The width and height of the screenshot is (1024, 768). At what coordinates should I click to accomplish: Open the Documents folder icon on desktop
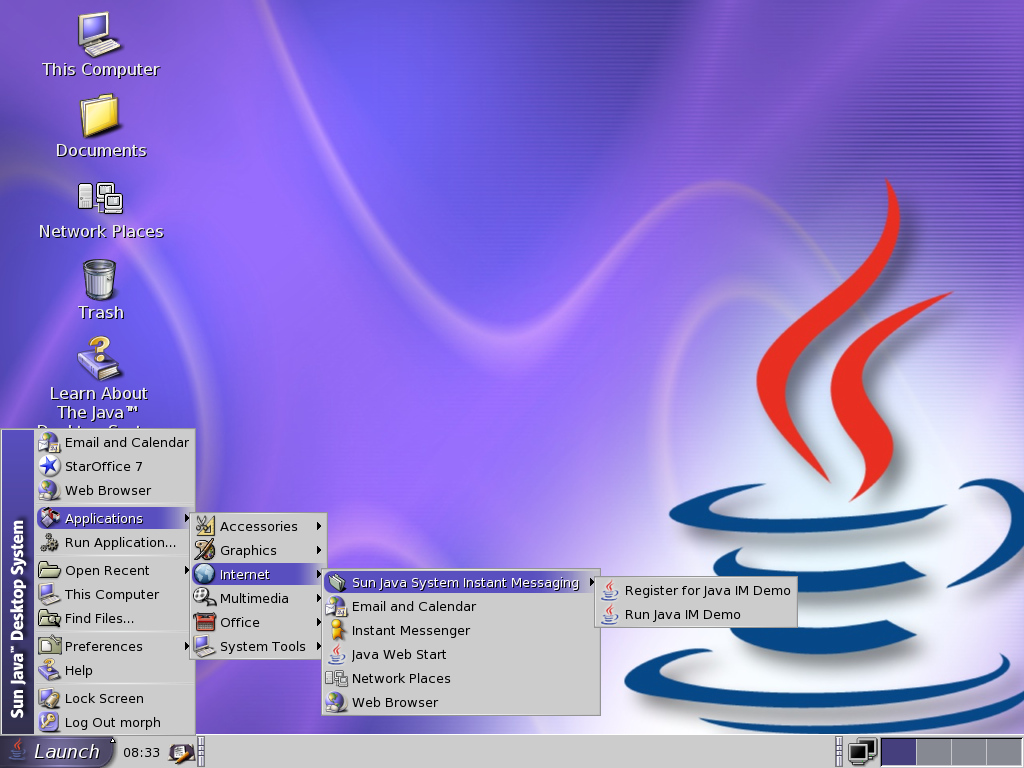pos(100,116)
